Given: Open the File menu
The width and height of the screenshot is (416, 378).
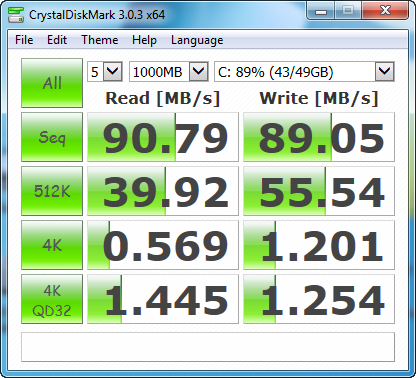Looking at the screenshot, I should pos(24,40).
